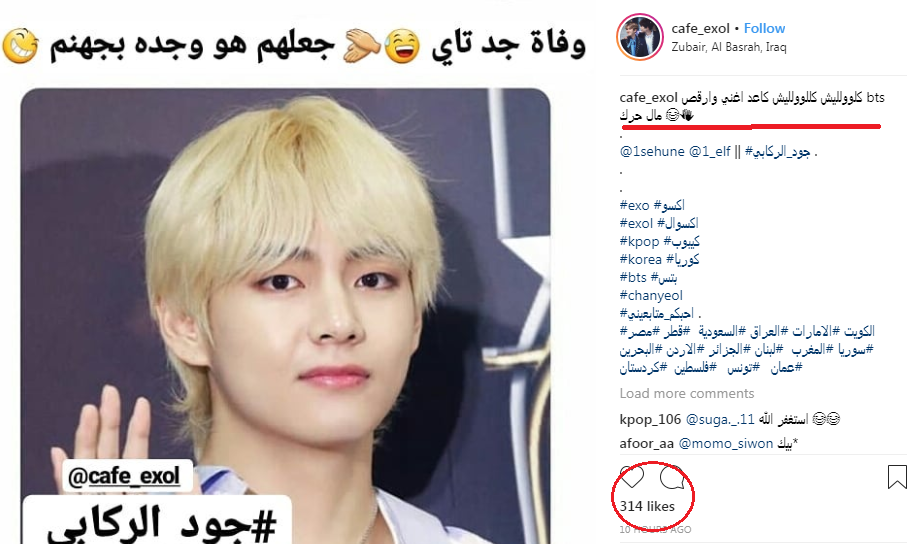Click the posted photo of the blond person
This screenshot has height=544, width=912.
coord(286,316)
